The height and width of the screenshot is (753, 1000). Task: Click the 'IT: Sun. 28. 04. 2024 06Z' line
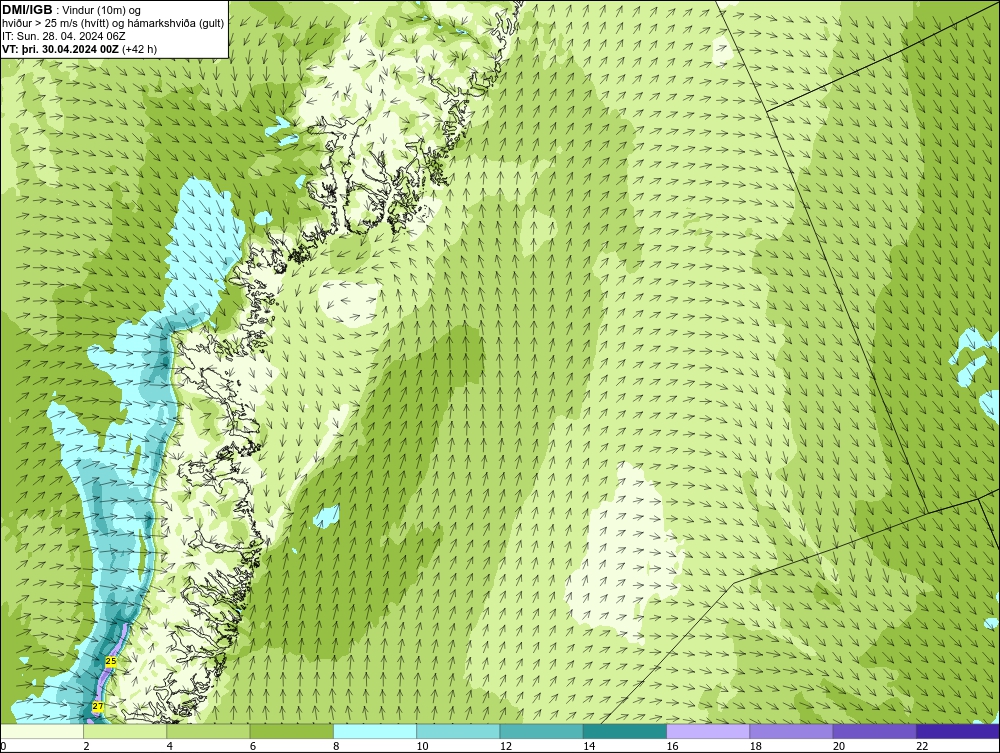tap(64, 36)
